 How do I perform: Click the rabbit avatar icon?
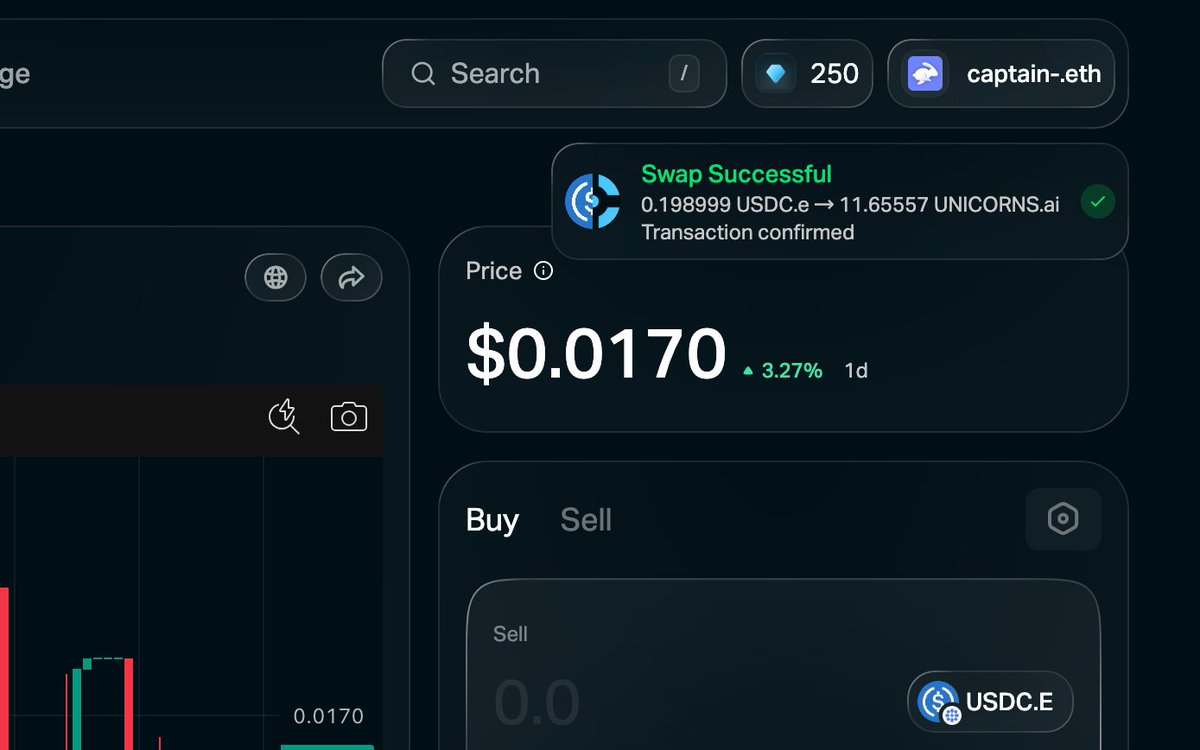[x=926, y=74]
